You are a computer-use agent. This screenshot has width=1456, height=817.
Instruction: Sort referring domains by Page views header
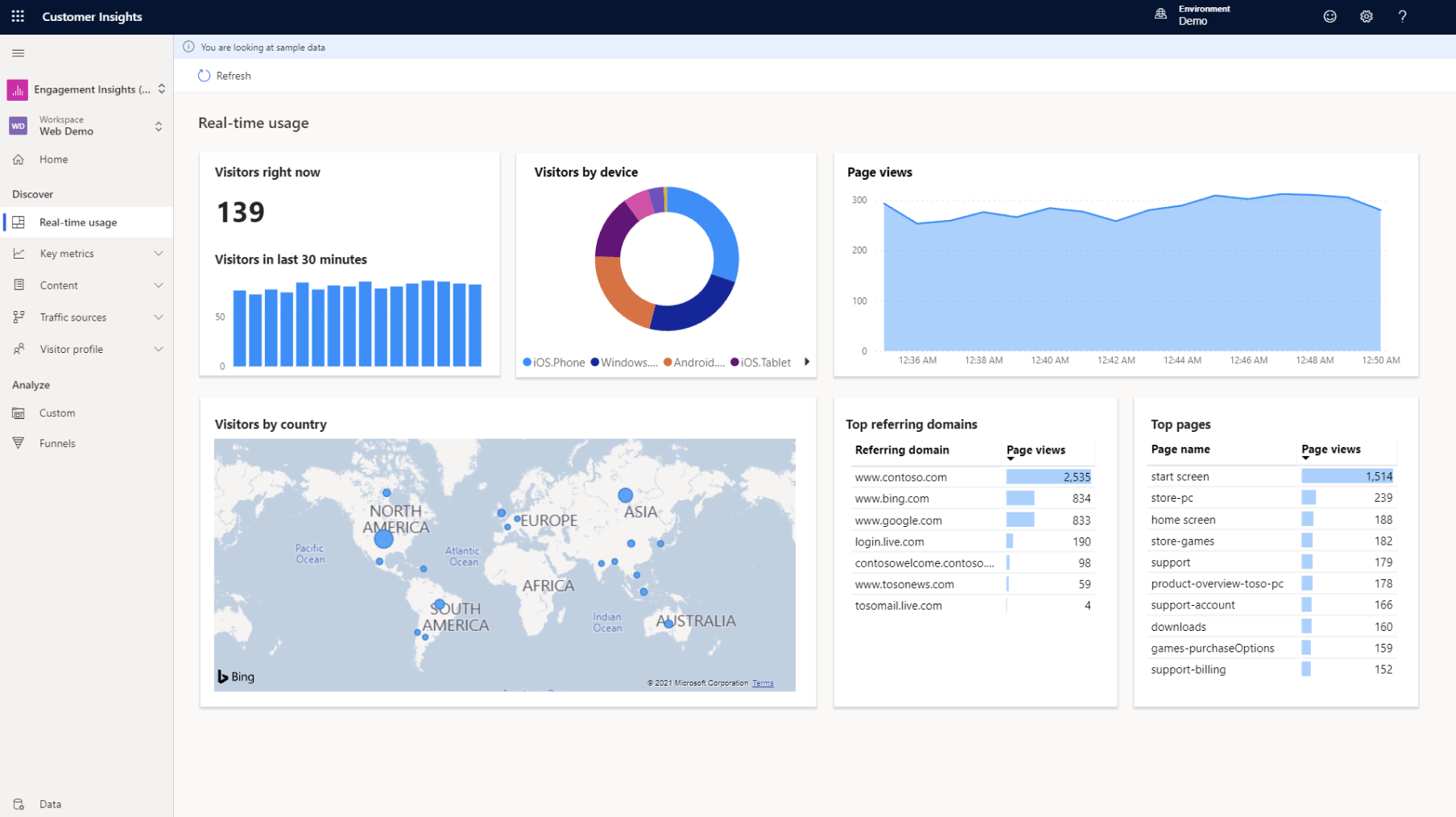(1036, 450)
